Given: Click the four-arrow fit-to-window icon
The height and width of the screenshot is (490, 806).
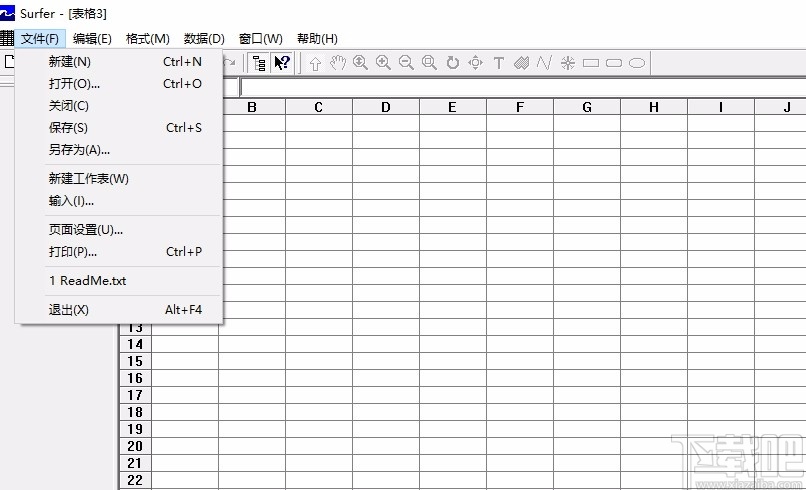Looking at the screenshot, I should pyautogui.click(x=475, y=63).
